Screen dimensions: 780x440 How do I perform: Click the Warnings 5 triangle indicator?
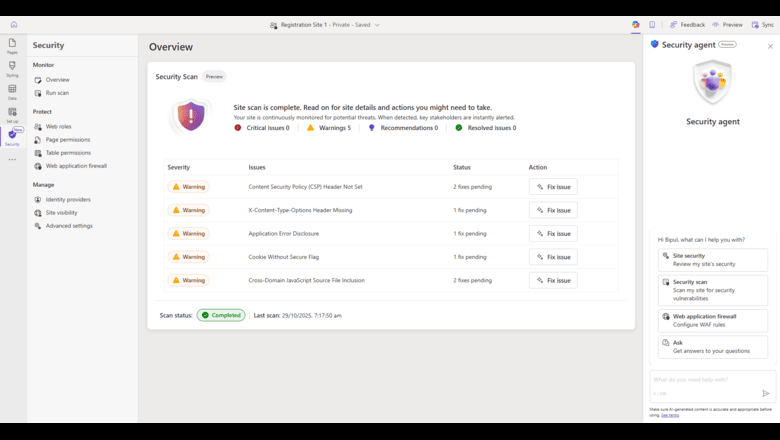[x=310, y=128]
